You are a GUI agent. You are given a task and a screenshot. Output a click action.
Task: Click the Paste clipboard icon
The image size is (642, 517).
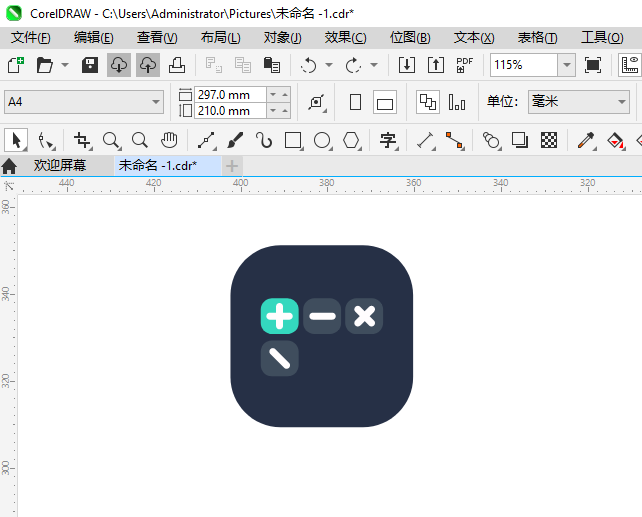click(272, 65)
